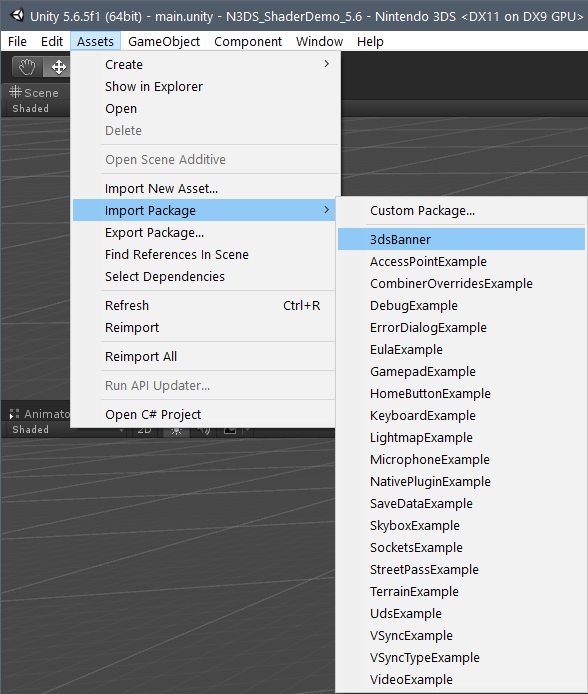Import the NativePluginExample package
588x694 pixels.
(461, 482)
